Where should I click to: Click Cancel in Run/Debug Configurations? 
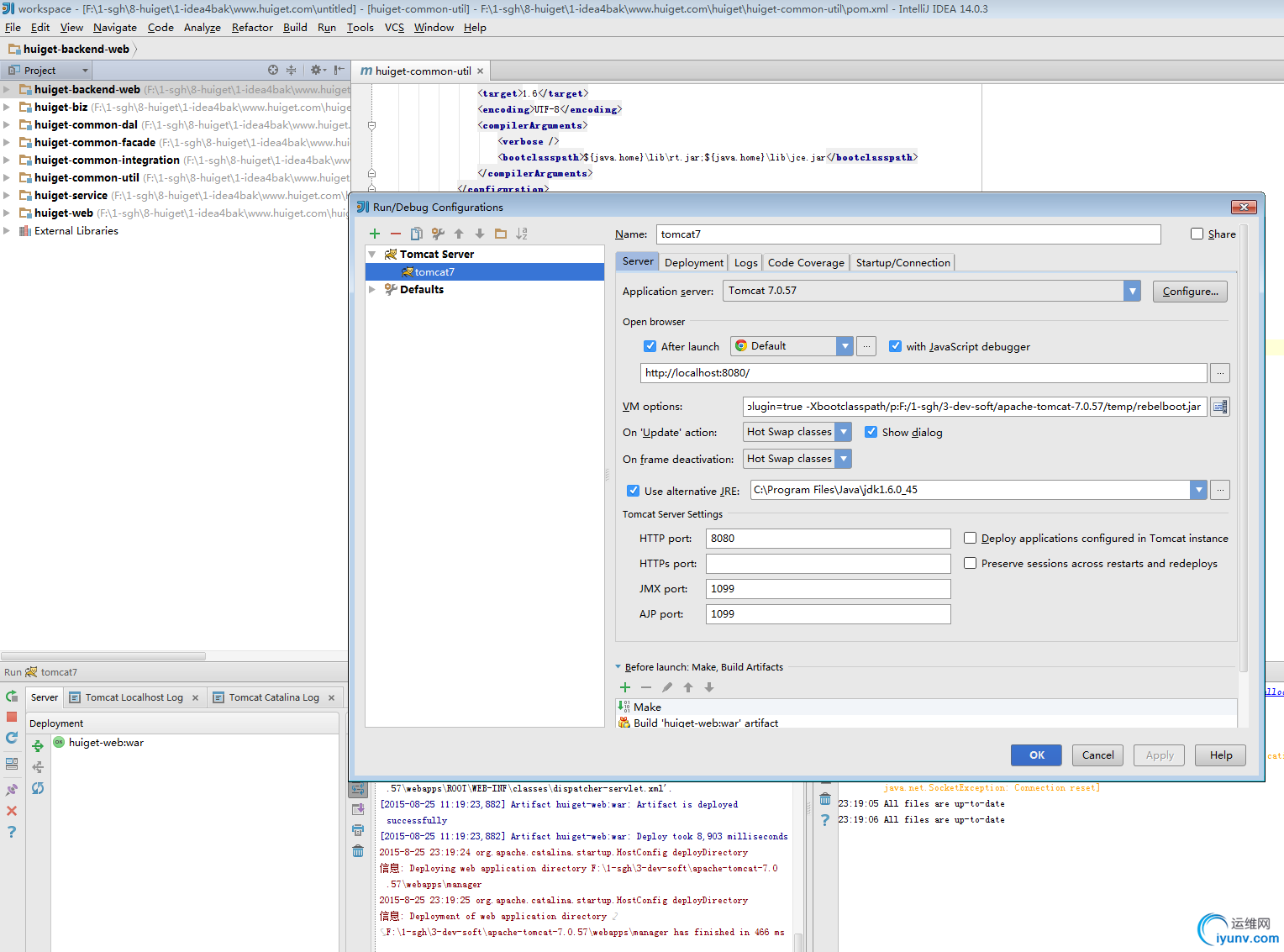point(1097,755)
